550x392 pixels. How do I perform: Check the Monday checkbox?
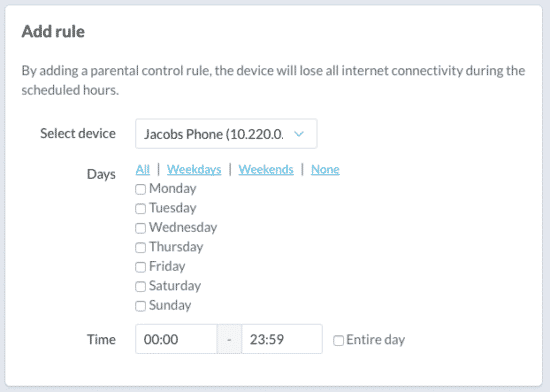coord(140,189)
